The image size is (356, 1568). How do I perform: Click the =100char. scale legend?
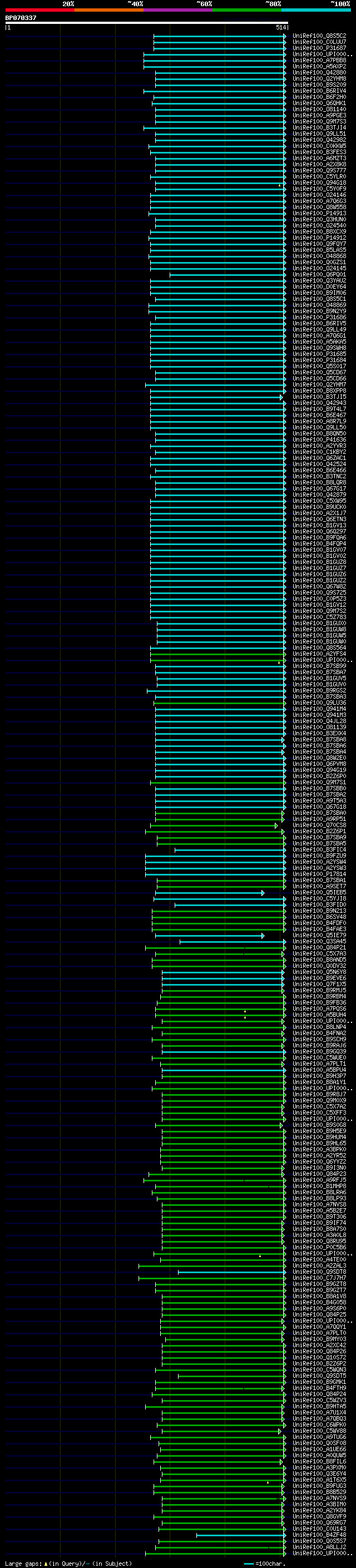click(x=265, y=1563)
